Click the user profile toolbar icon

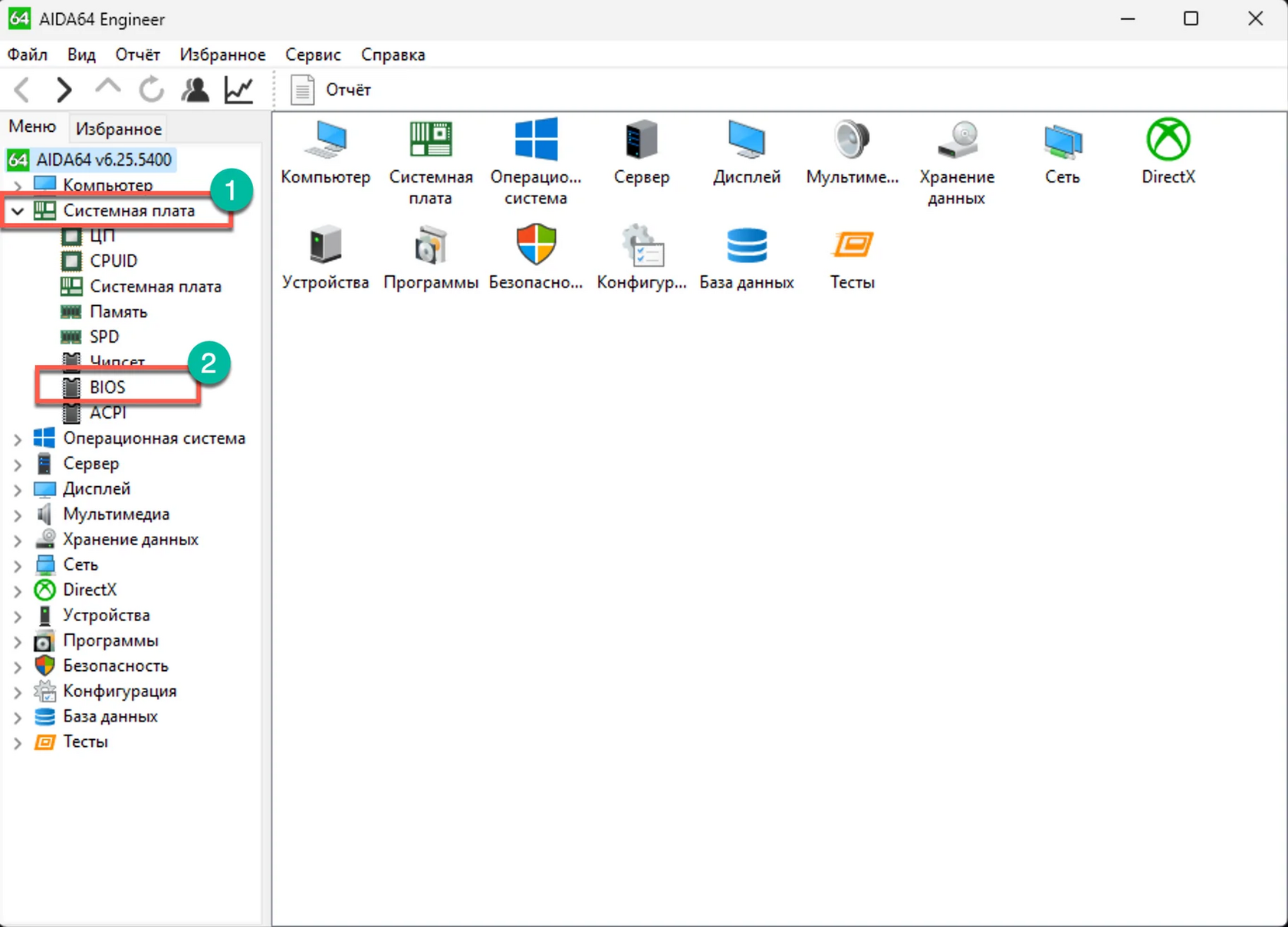195,90
